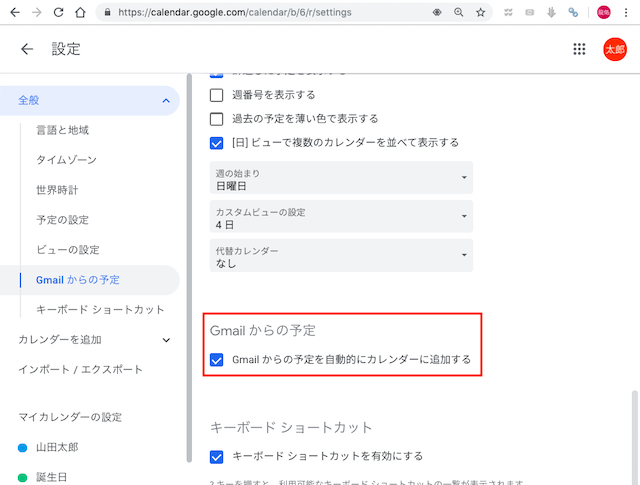Open the Chrome three-dot menu
640x485 pixels.
(626, 12)
